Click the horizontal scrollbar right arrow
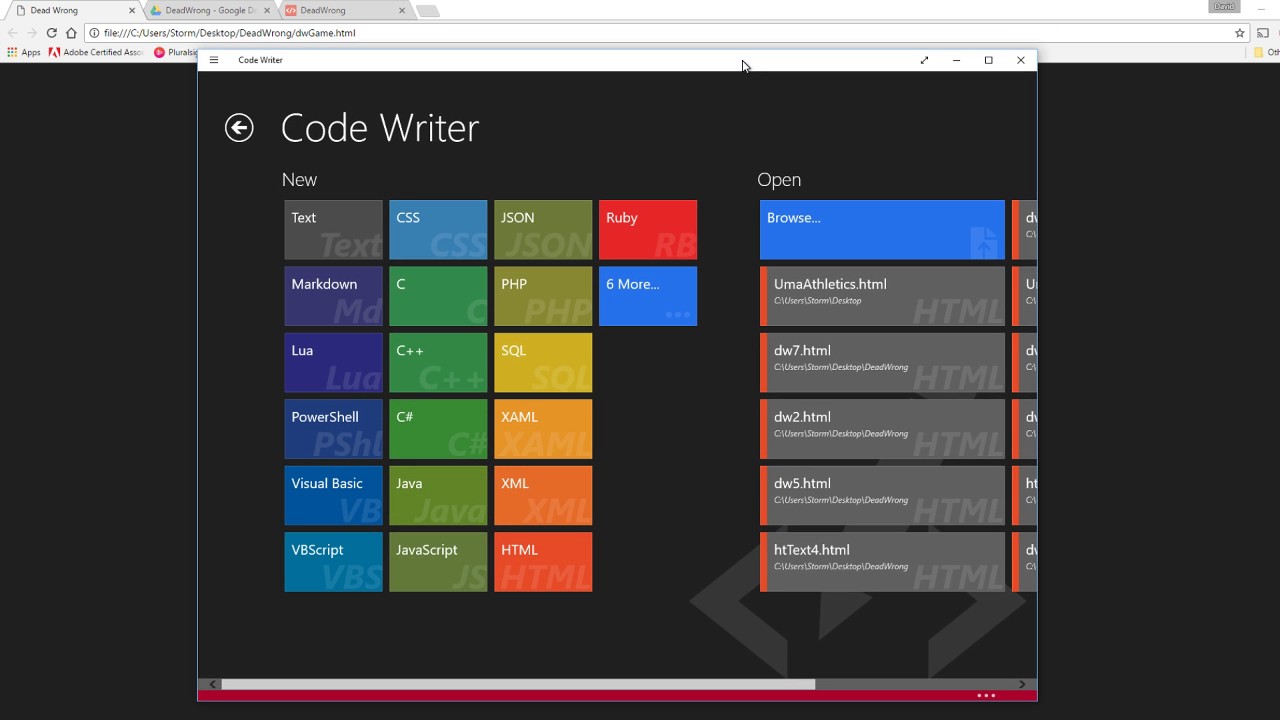The height and width of the screenshot is (720, 1280). [1022, 684]
